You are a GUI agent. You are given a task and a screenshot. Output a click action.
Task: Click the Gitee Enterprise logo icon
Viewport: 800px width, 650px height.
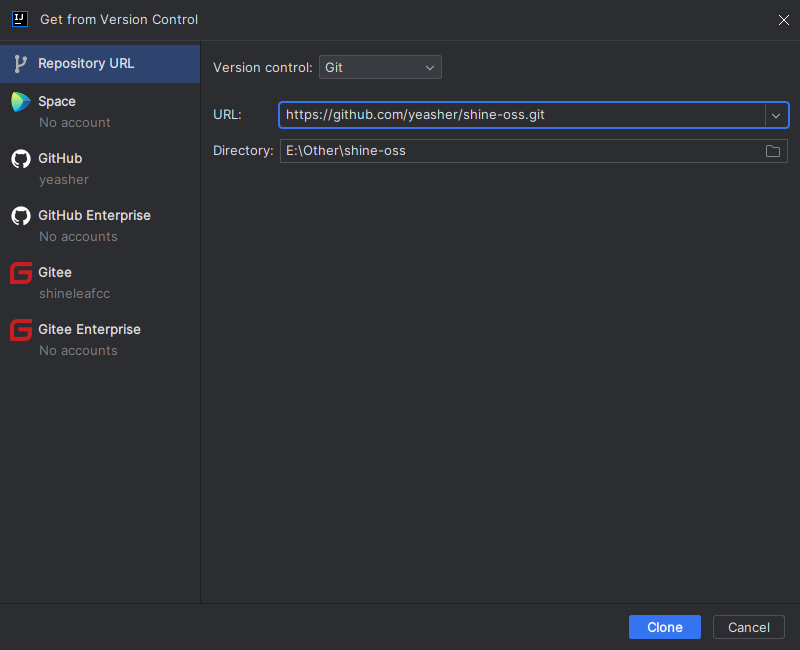(21, 330)
